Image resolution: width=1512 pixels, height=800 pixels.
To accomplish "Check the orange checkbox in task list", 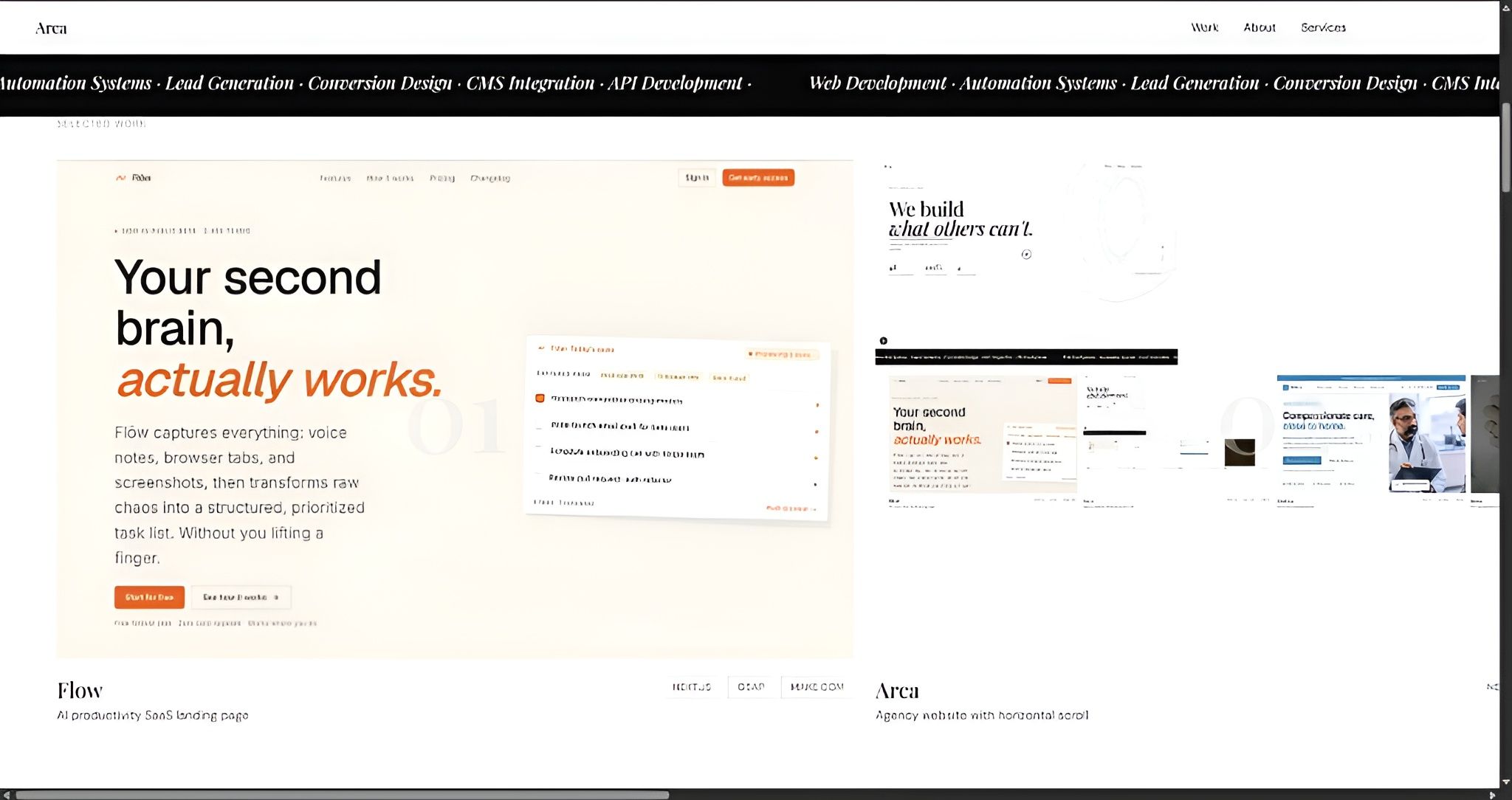I will click(540, 399).
